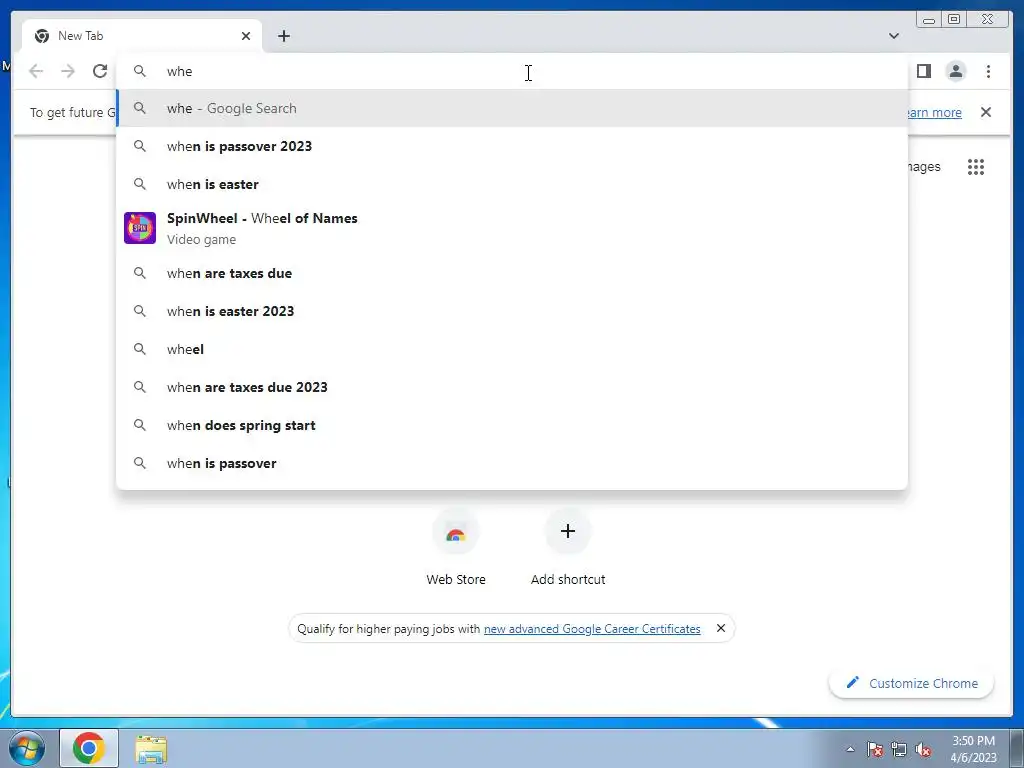Click the taskbar clock 3:50 PM
Screen dimensions: 1024x768
tap(973, 741)
